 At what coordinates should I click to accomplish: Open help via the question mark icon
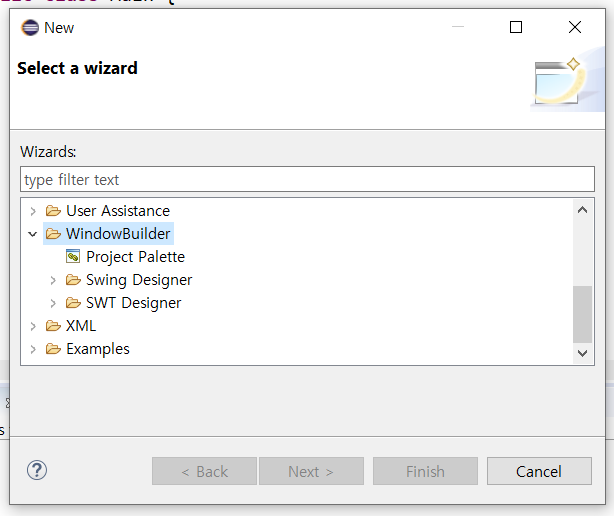37,470
